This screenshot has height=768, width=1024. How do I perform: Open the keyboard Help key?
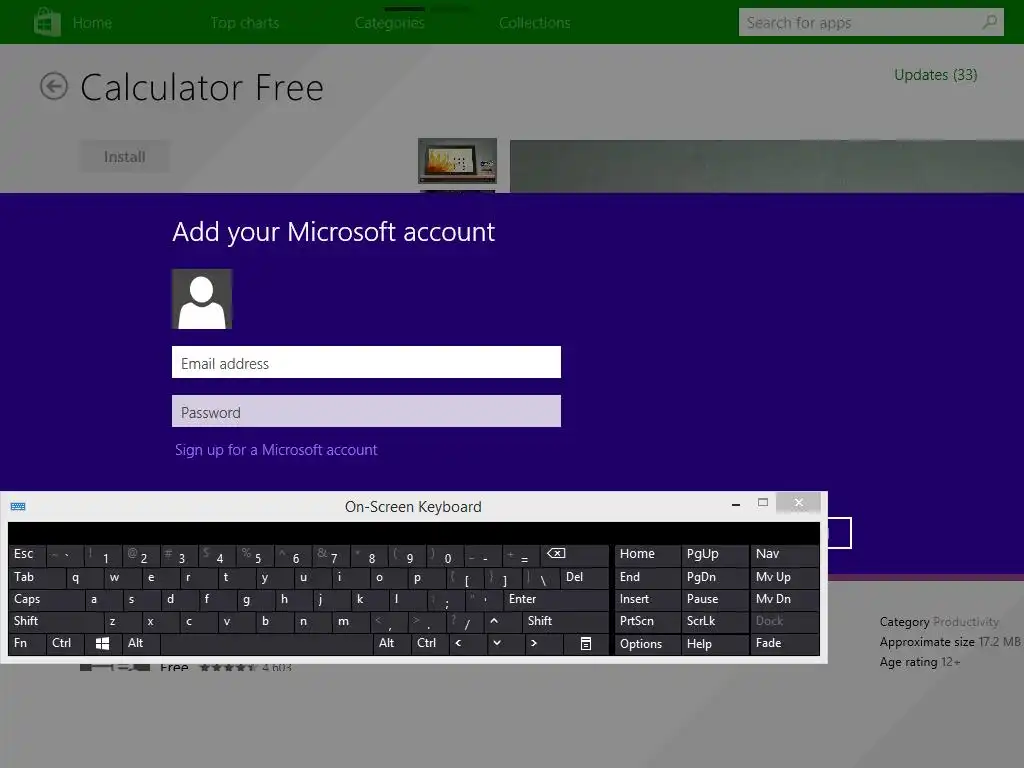coord(714,644)
